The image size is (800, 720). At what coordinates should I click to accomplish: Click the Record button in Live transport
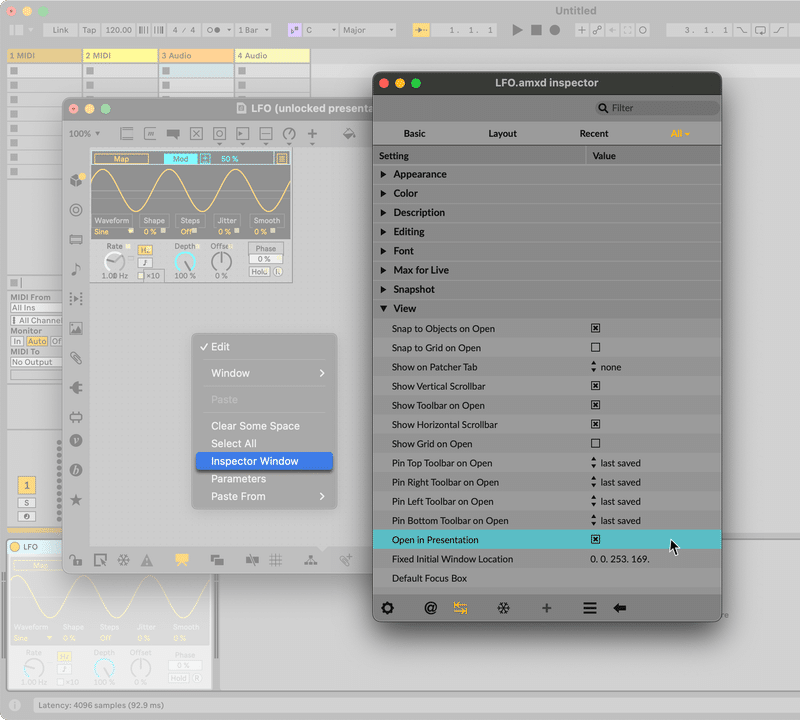(x=555, y=30)
